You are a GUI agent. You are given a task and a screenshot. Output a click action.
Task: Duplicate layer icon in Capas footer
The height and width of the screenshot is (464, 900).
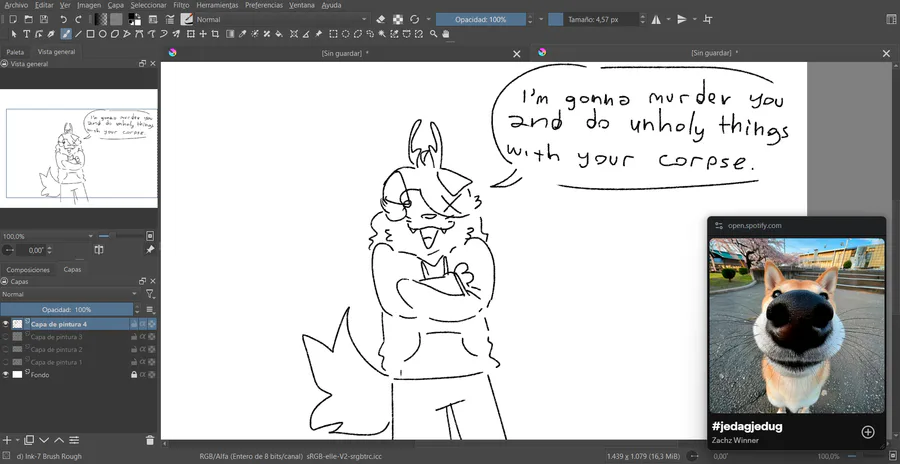29,440
